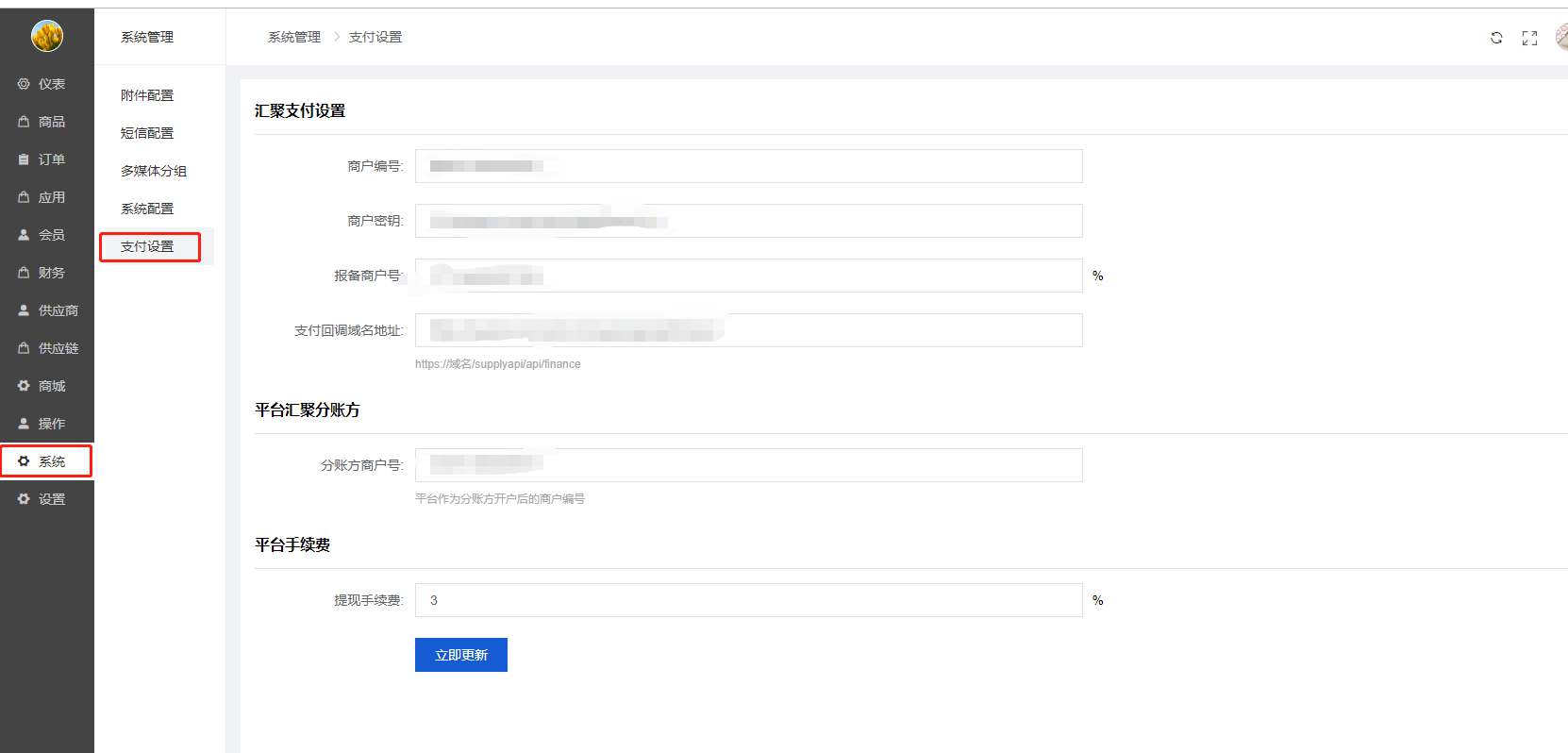This screenshot has height=753, width=1568.
Task: Click into the 提现手续费 input field
Action: point(748,600)
